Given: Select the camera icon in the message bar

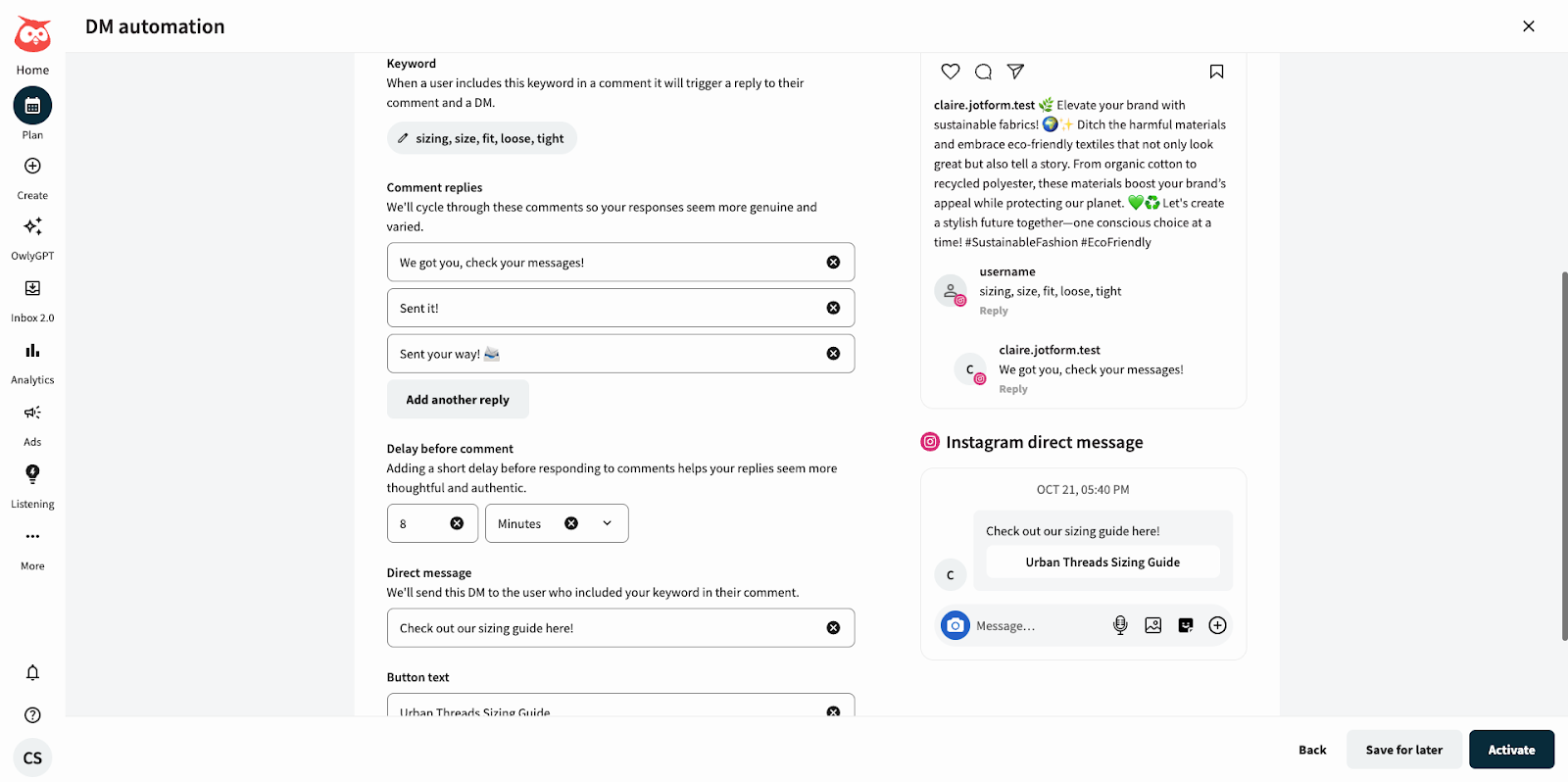Looking at the screenshot, I should (x=954, y=624).
